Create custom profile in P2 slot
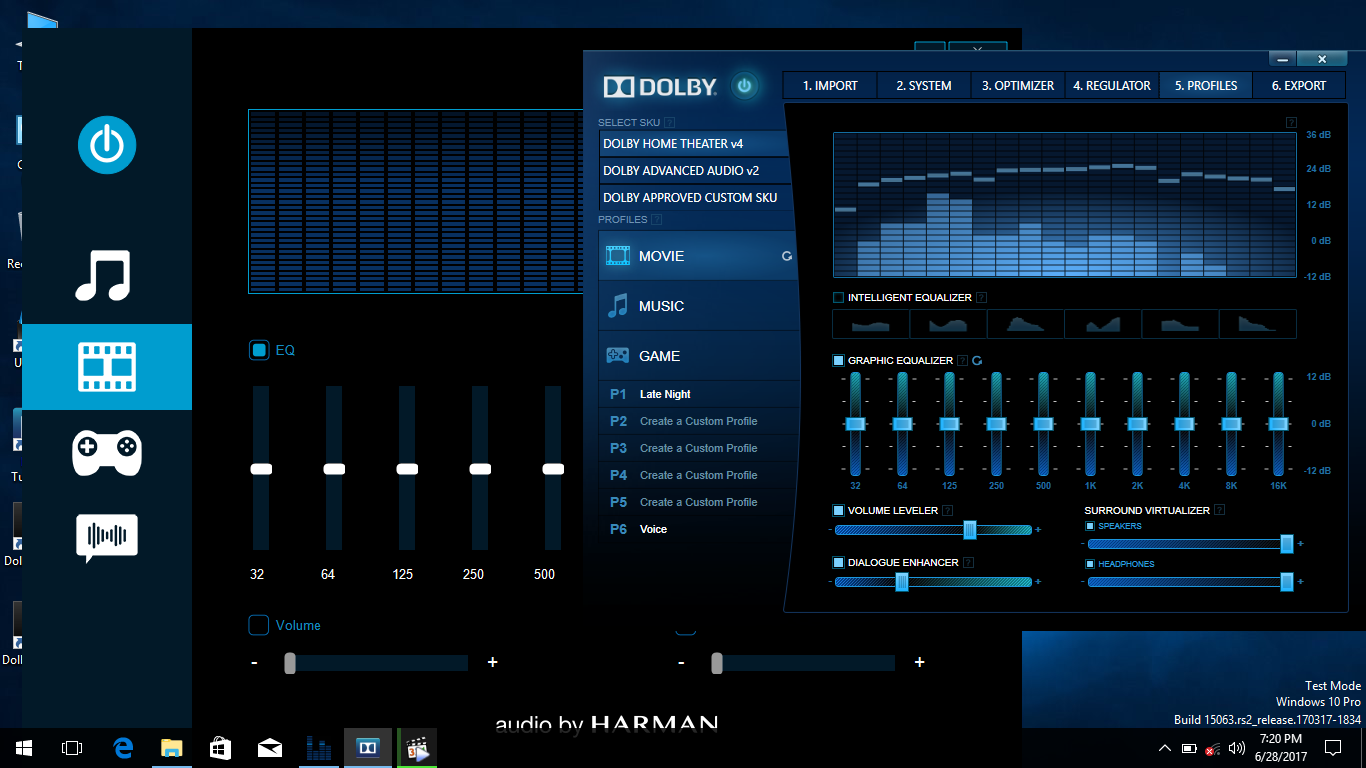 point(699,421)
